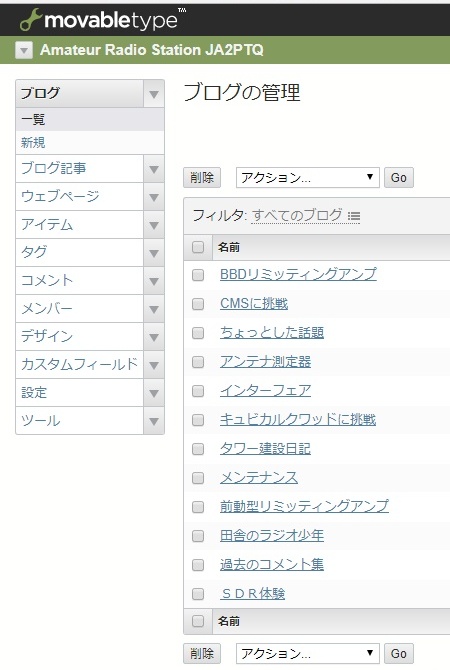Click the top 削除 button
Screen dimensions: 450x670
[x=202, y=177]
